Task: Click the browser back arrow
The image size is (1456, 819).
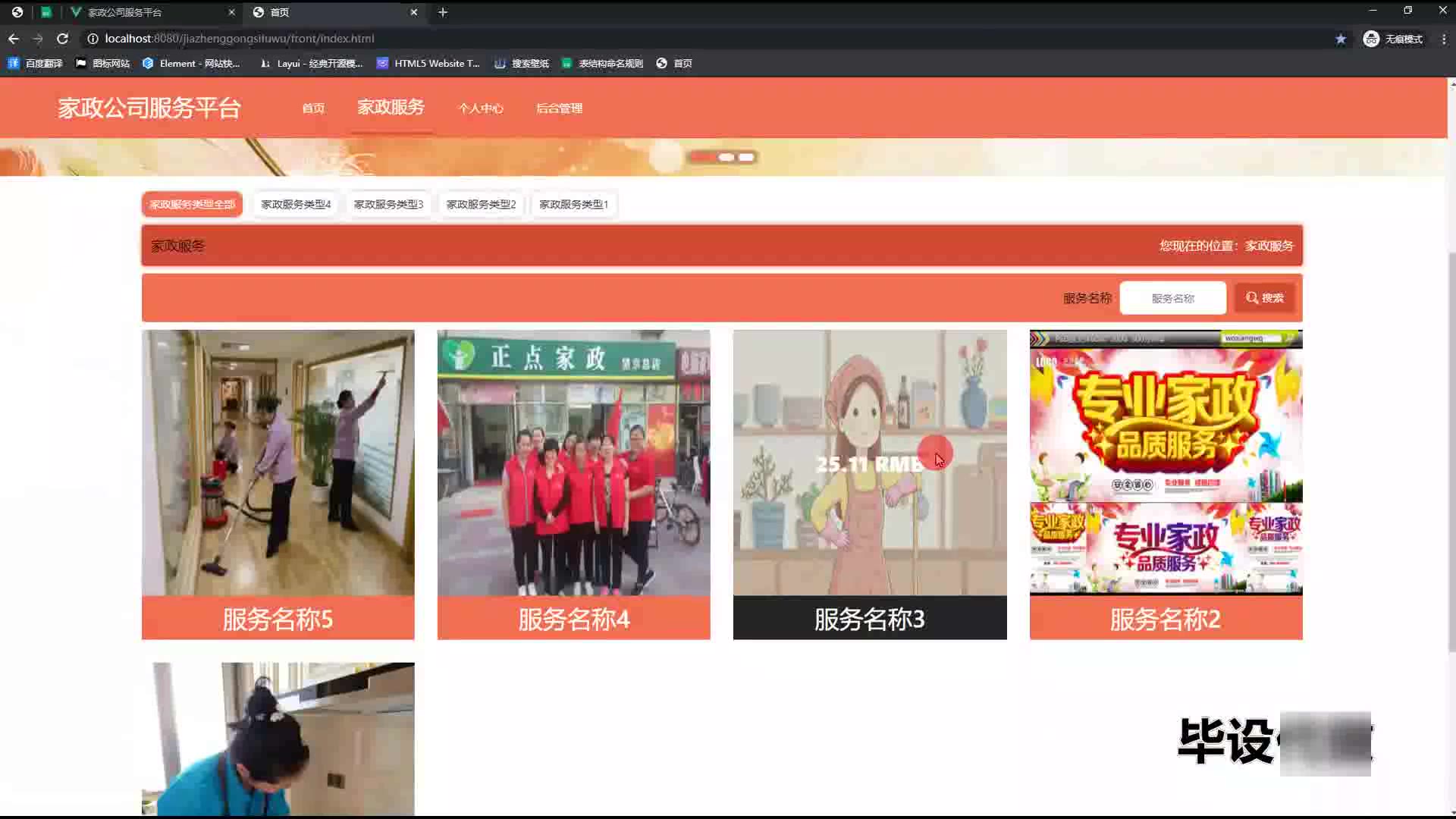Action: tap(14, 39)
